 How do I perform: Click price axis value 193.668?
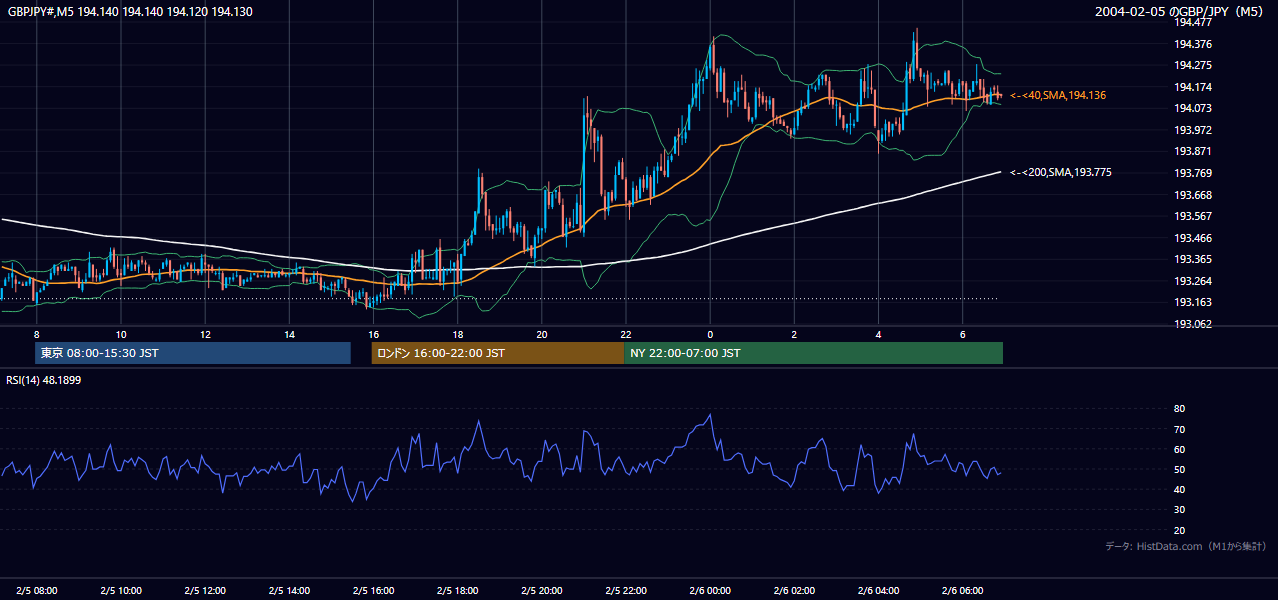(1192, 195)
